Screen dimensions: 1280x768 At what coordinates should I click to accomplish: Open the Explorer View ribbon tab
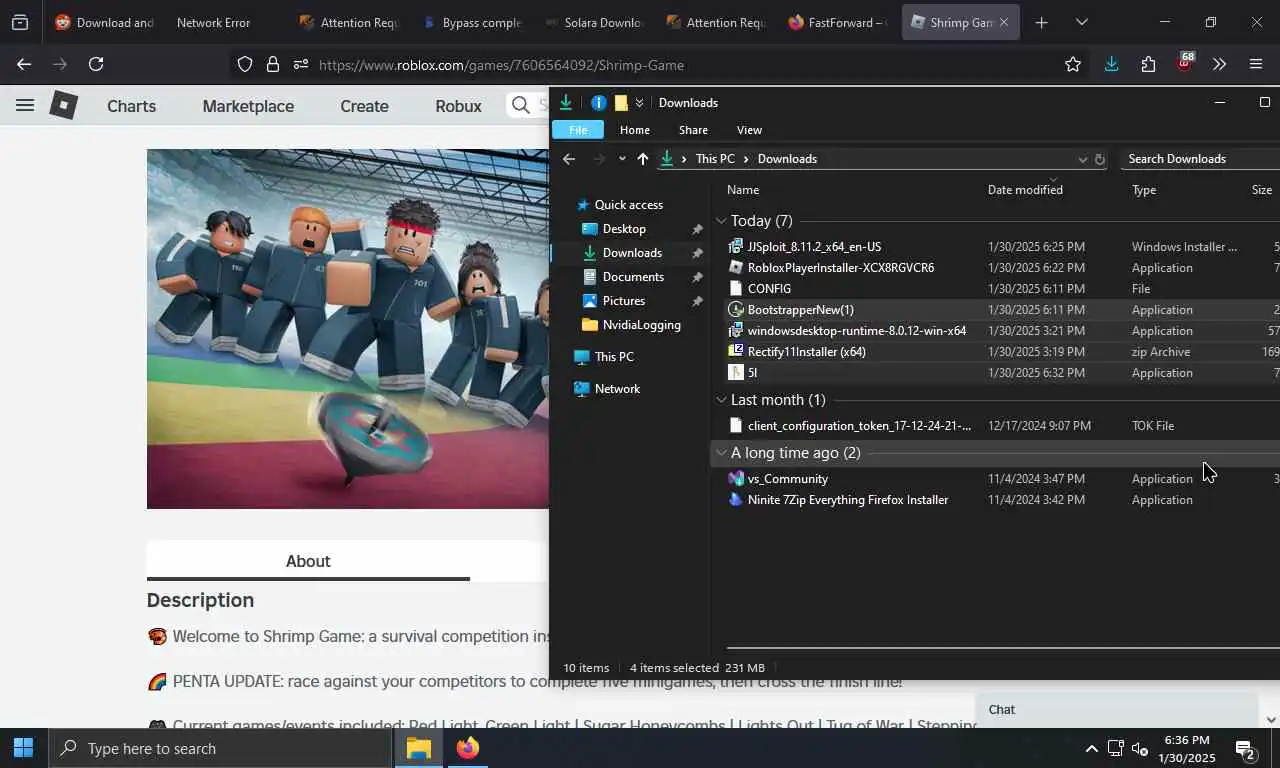pos(749,130)
